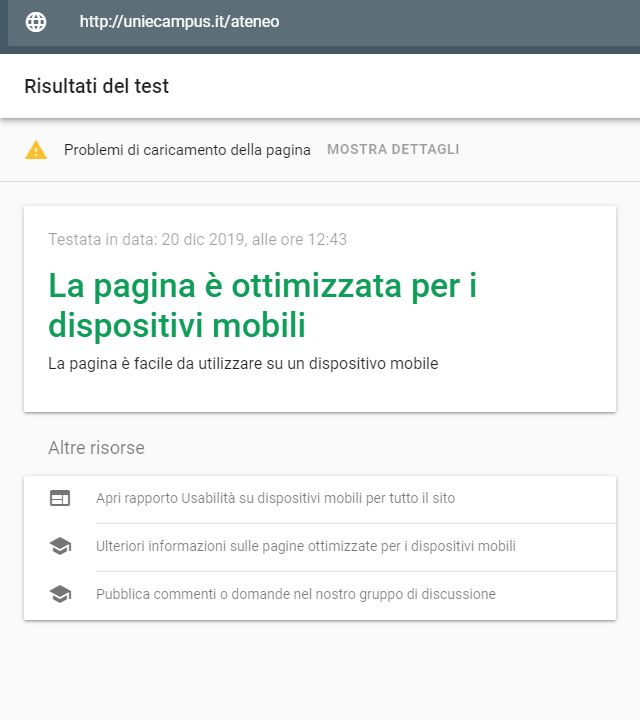Click the green 'La pagina è ottimizzata' headline
This screenshot has width=640, height=720.
click(x=263, y=305)
